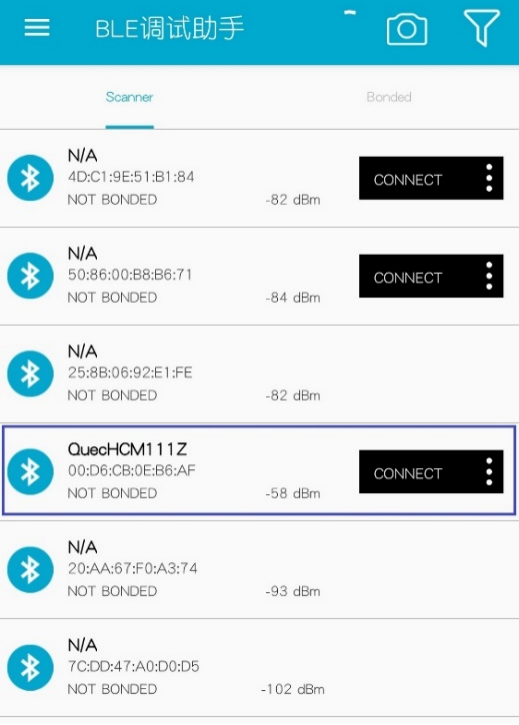
Task: Open three-dot options for QuecHCM111Z
Action: [489, 472]
